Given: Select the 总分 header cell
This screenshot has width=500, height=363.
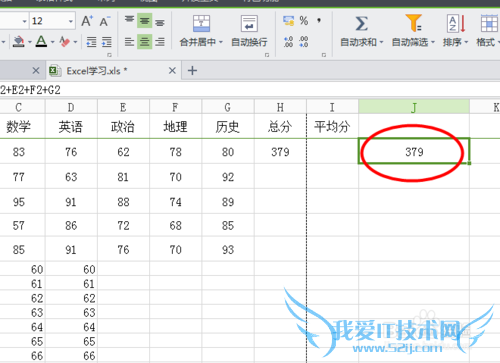Looking at the screenshot, I should (280, 126).
